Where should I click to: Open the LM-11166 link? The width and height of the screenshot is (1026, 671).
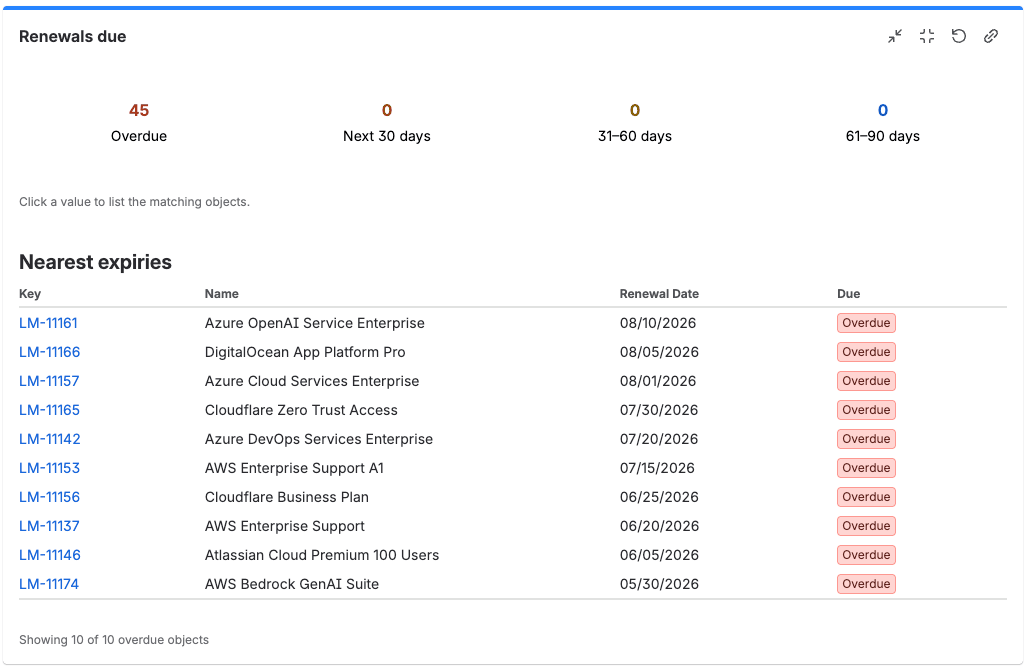[50, 352]
